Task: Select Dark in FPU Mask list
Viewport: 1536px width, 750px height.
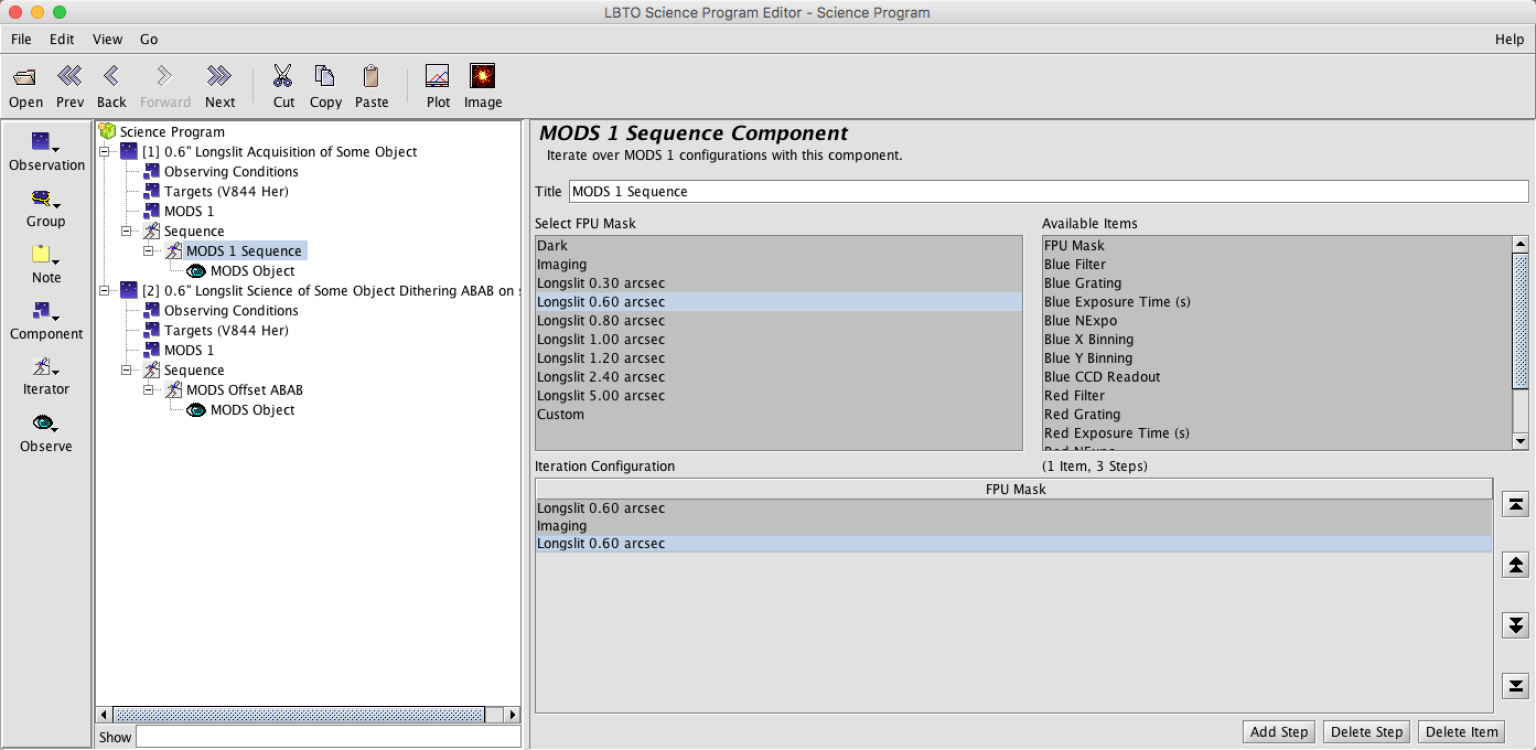Action: pyautogui.click(x=778, y=245)
